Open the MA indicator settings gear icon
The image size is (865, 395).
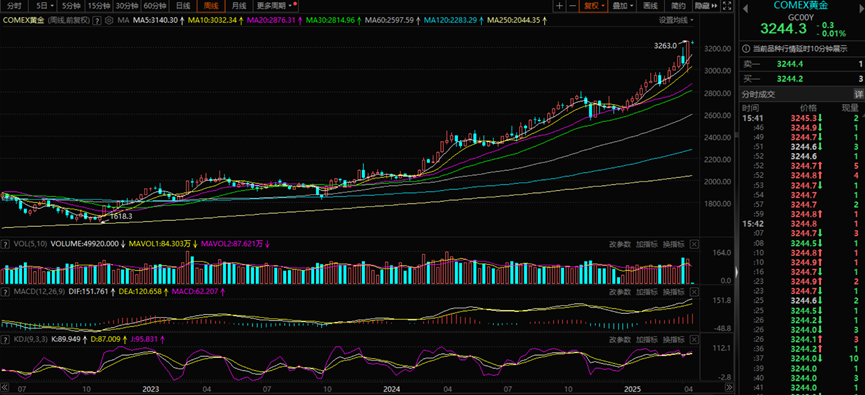pyautogui.click(x=109, y=20)
